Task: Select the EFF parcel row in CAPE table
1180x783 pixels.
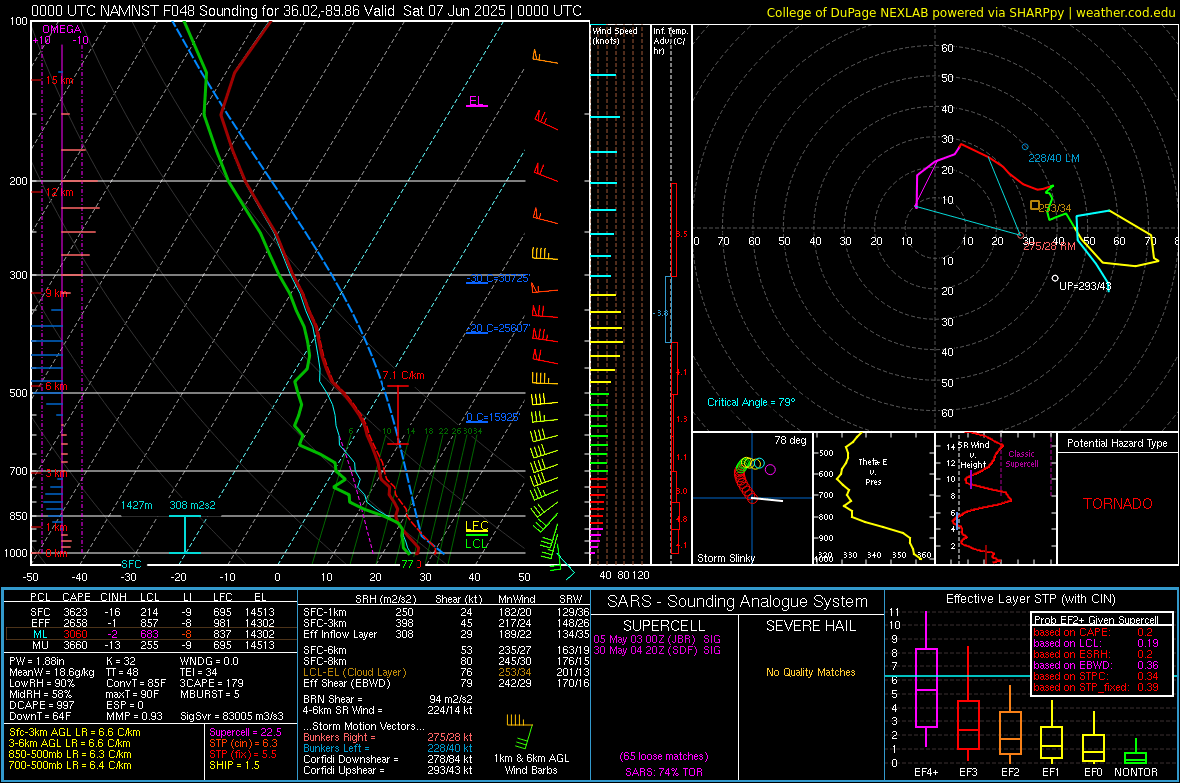Action: pyautogui.click(x=151, y=623)
